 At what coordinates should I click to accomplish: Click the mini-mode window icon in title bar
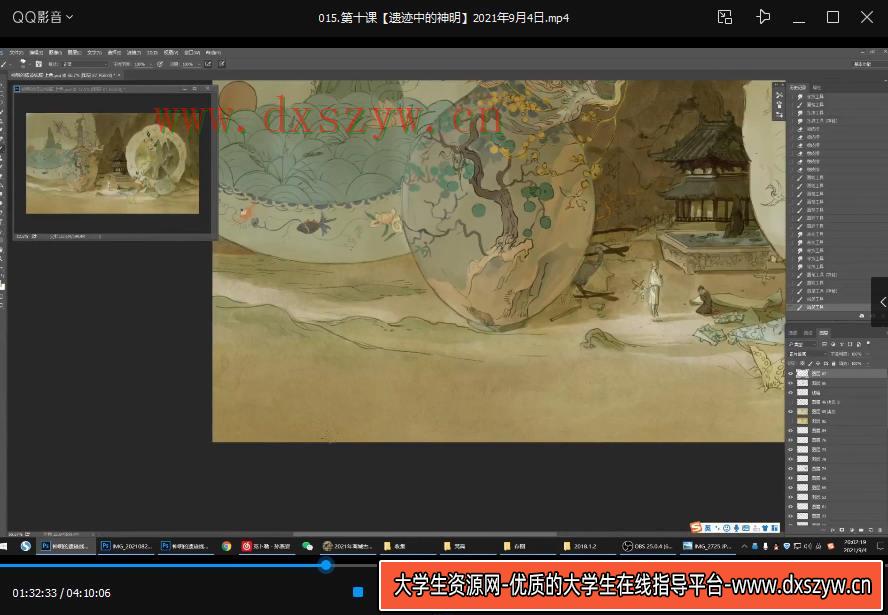click(725, 17)
